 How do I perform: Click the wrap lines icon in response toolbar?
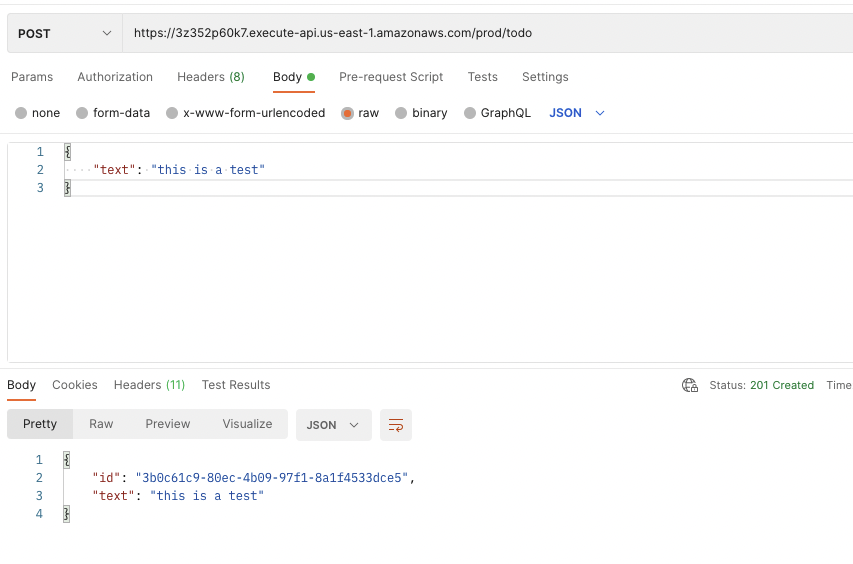click(x=396, y=425)
